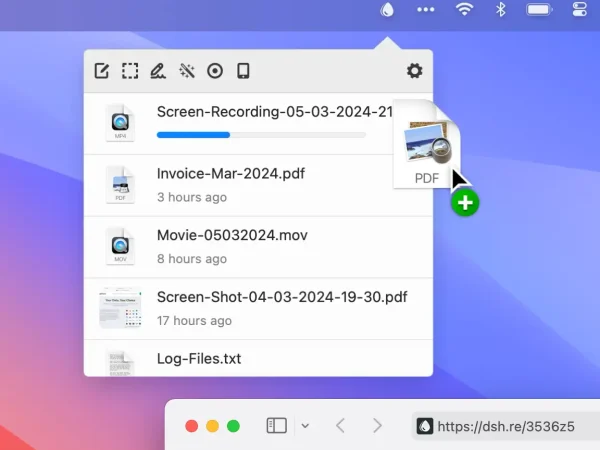This screenshot has width=600, height=450.
Task: Click the Screen-Shot PDF thumbnail preview
Action: 120,308
